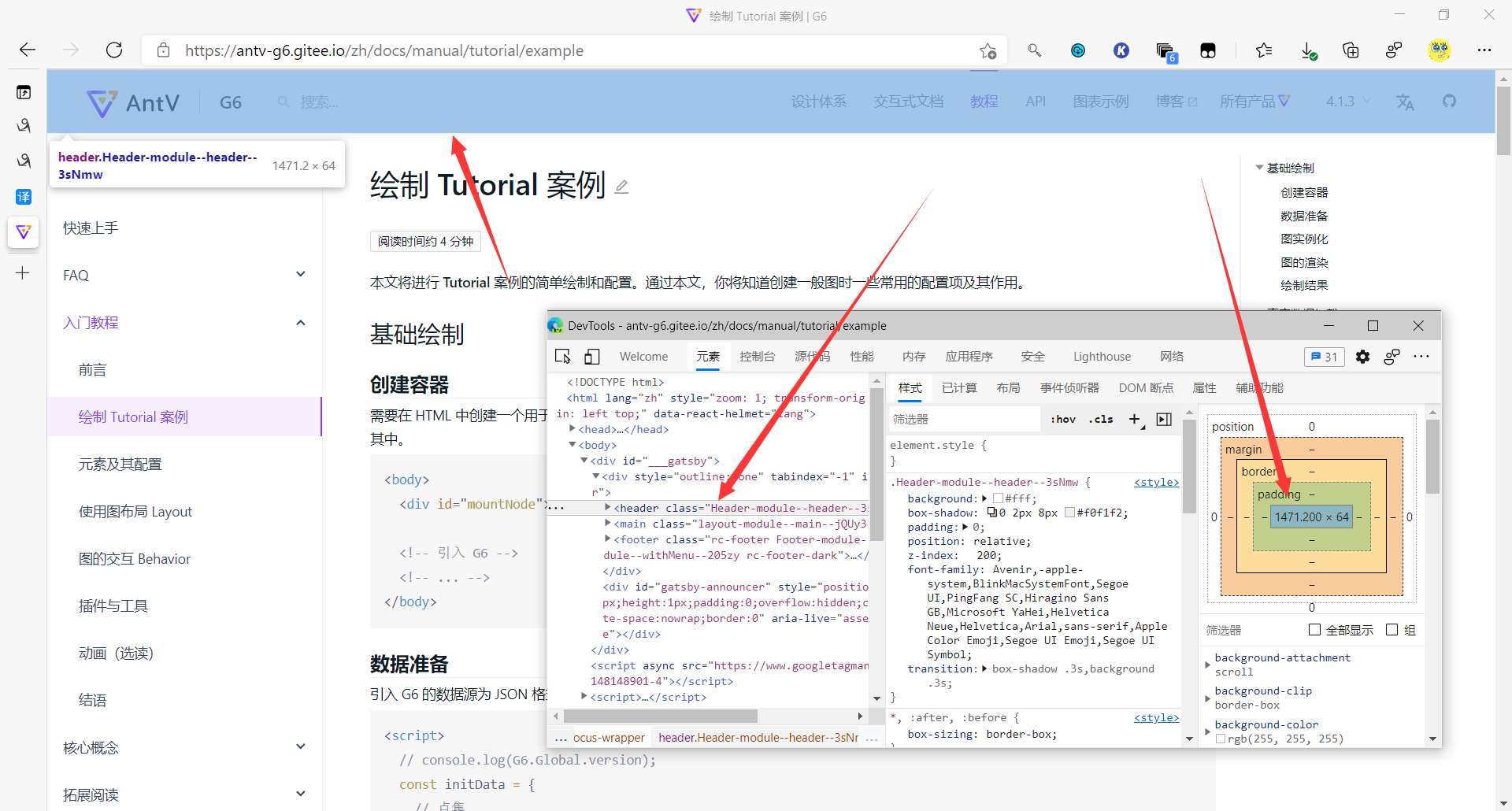Expand the header element node in DOM tree

(x=608, y=508)
